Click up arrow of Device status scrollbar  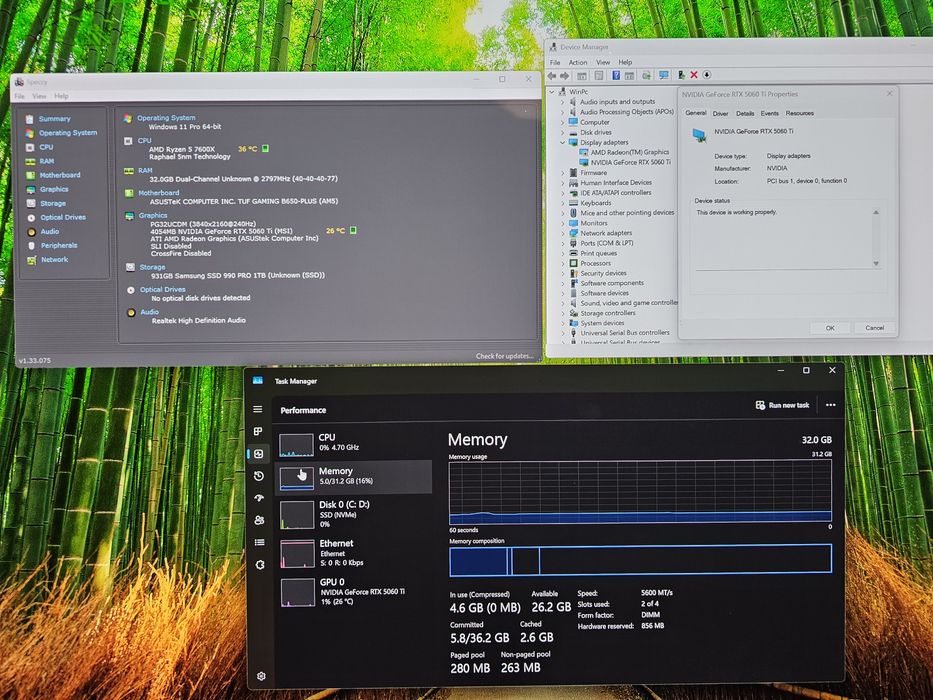[x=876, y=212]
